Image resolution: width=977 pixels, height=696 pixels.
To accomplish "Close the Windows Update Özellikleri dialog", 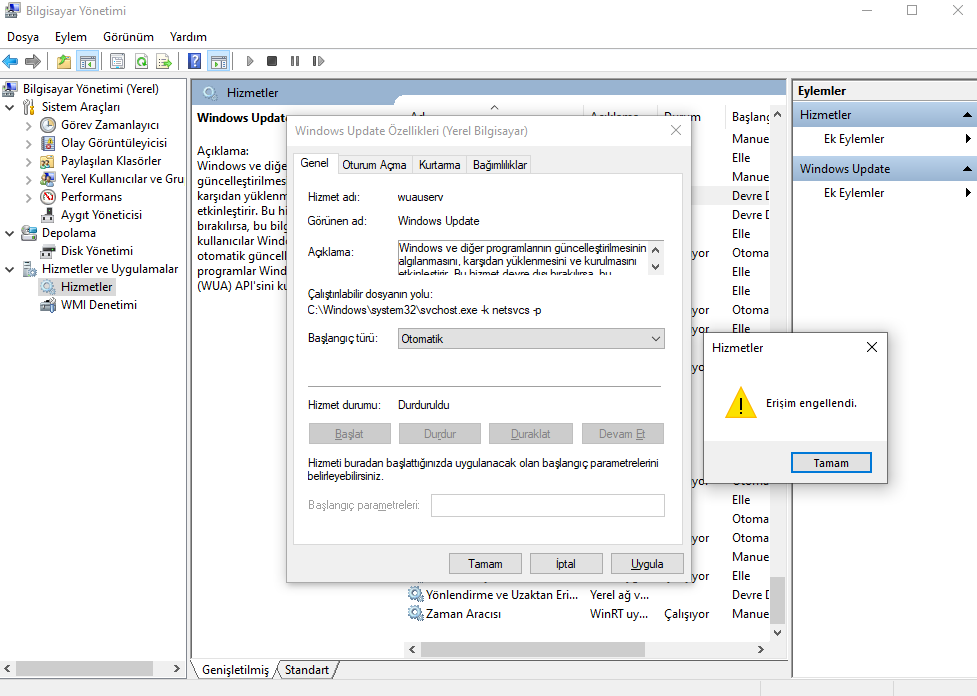I will tap(676, 130).
